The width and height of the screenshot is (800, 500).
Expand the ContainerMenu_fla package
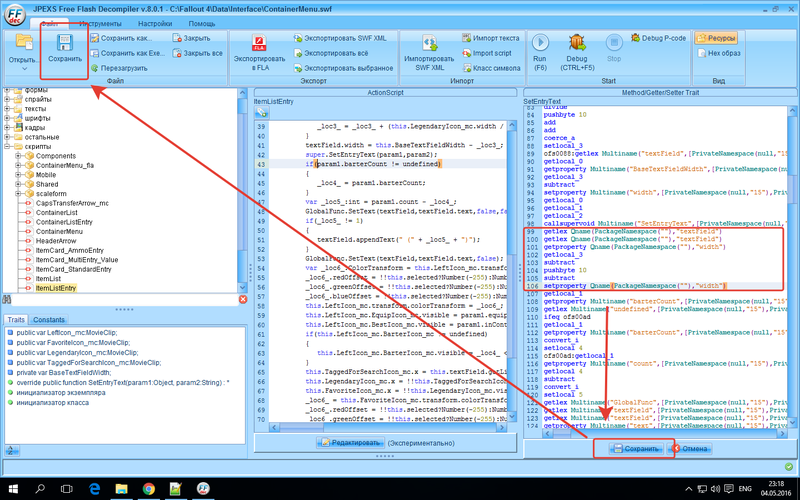(18, 165)
